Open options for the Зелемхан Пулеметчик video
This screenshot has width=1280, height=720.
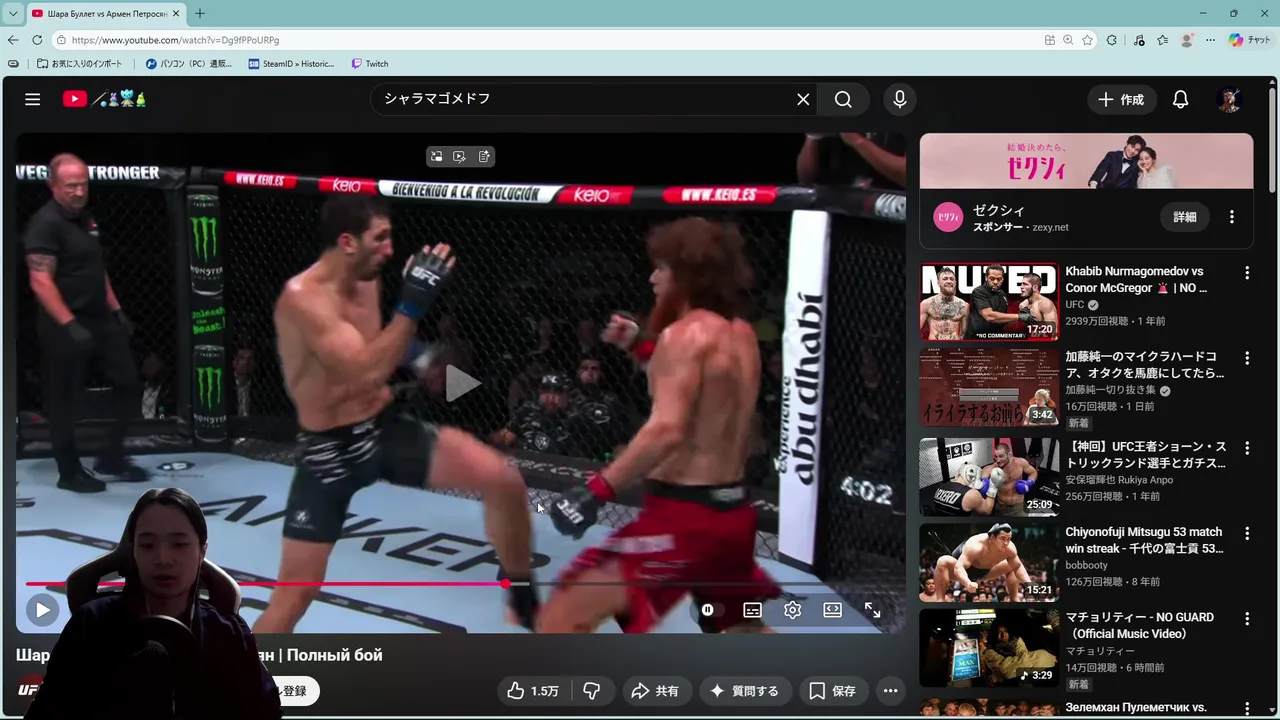[x=1247, y=708]
